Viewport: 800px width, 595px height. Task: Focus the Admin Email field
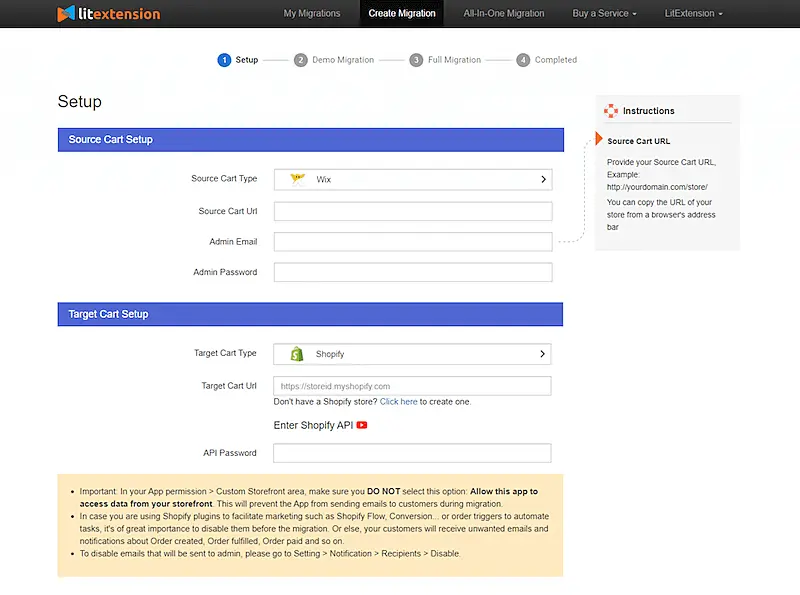point(412,241)
